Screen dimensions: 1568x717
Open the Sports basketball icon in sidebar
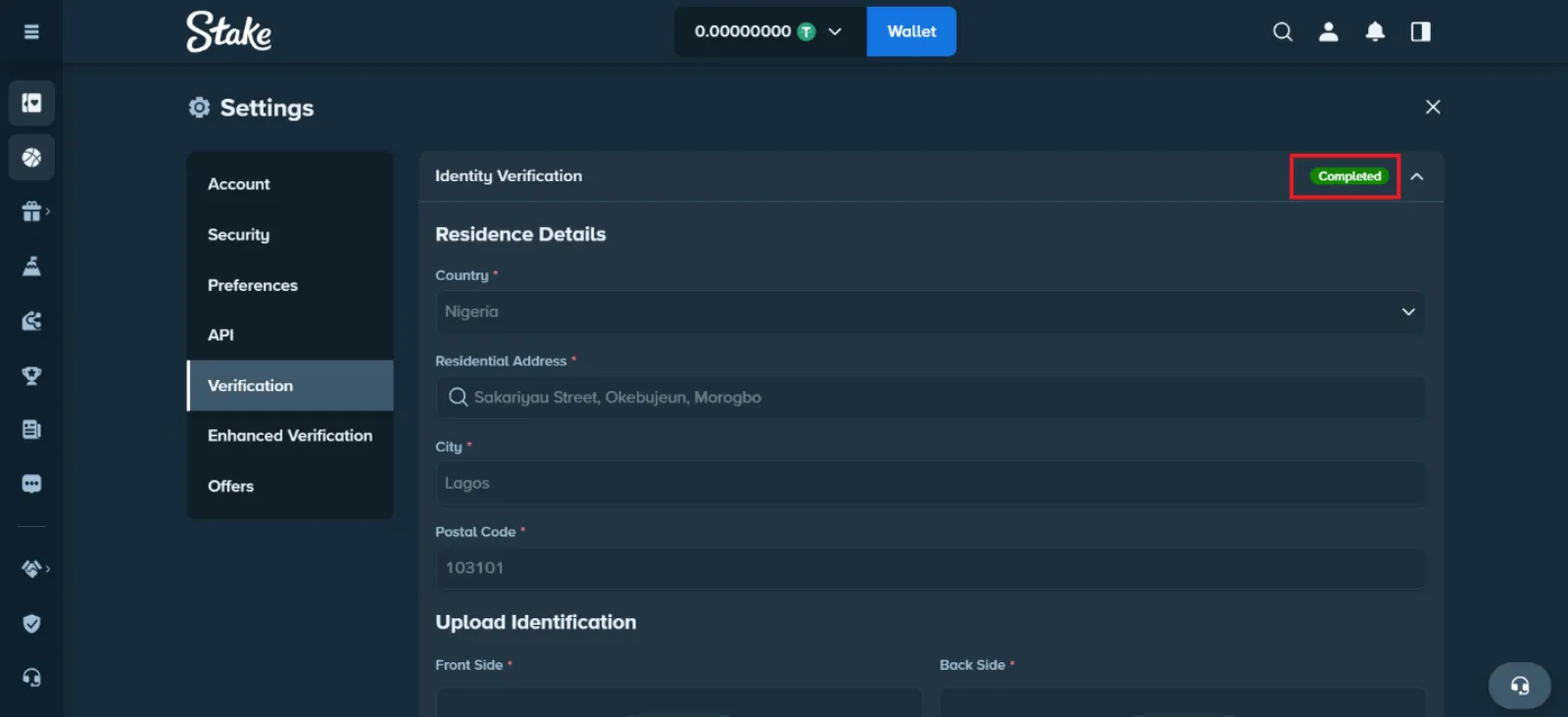click(x=31, y=157)
